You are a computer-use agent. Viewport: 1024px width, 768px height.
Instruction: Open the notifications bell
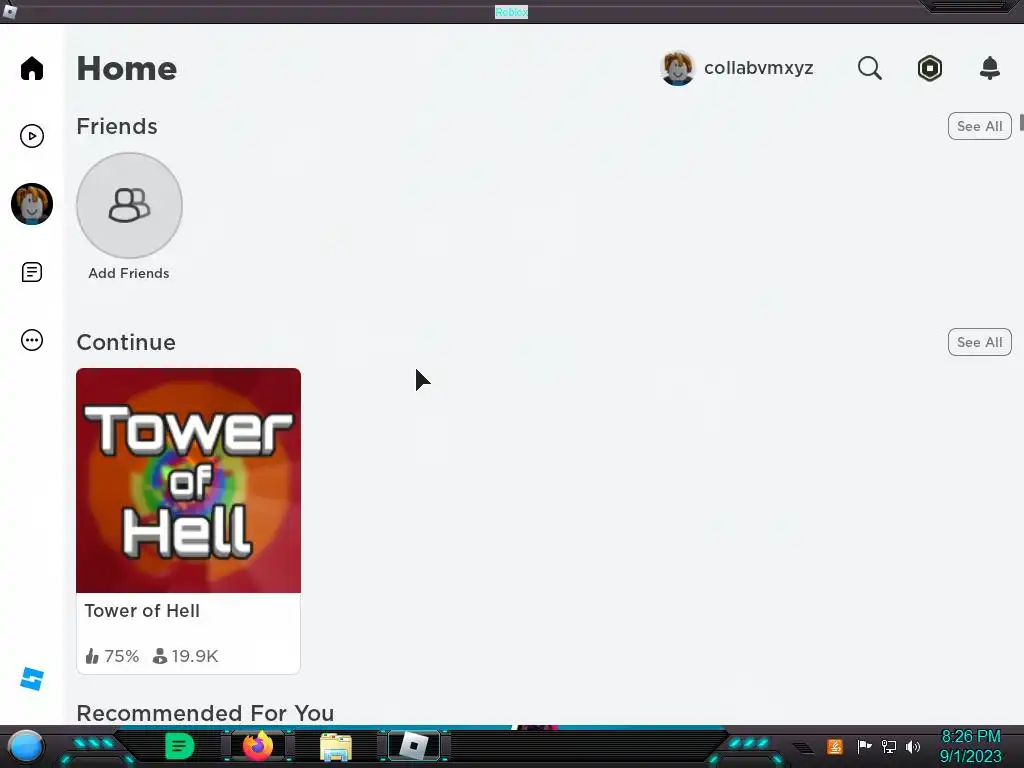click(x=989, y=68)
